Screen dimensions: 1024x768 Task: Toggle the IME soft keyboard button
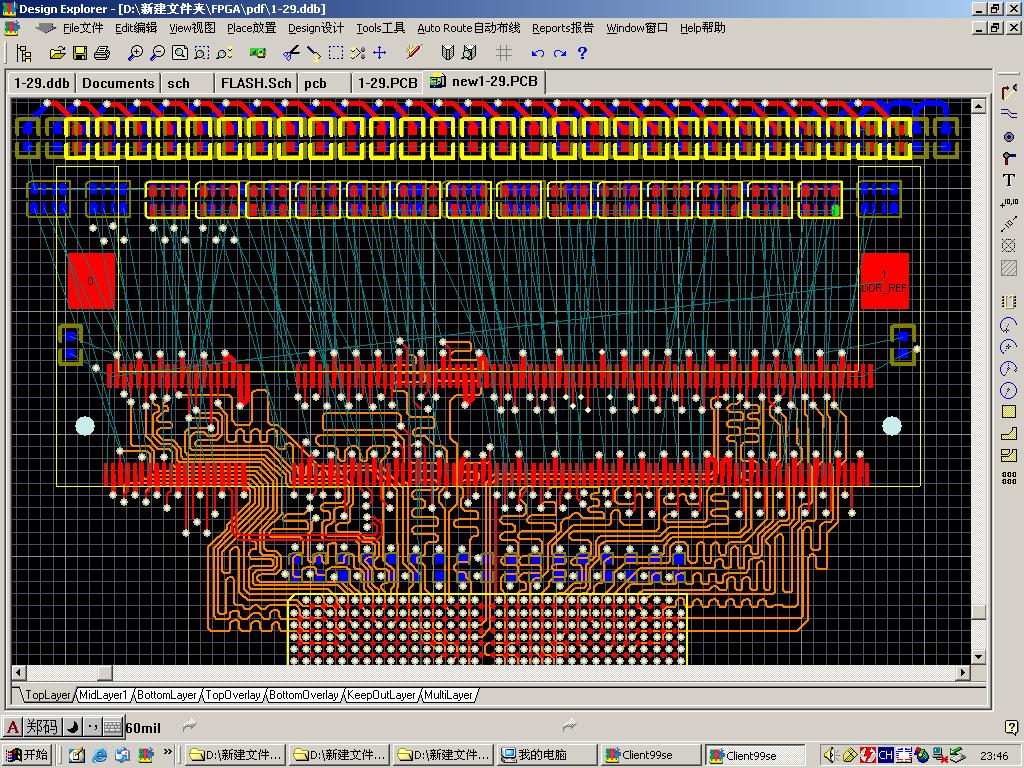(x=112, y=727)
